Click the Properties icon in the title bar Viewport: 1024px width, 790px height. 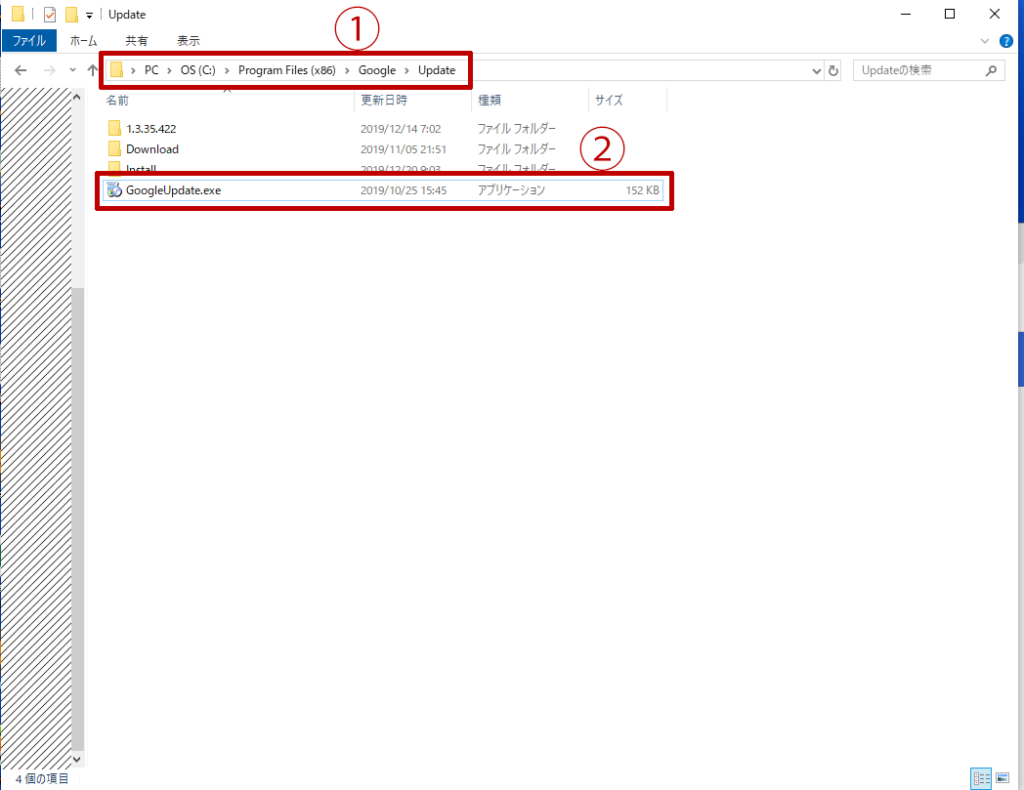tap(50, 15)
